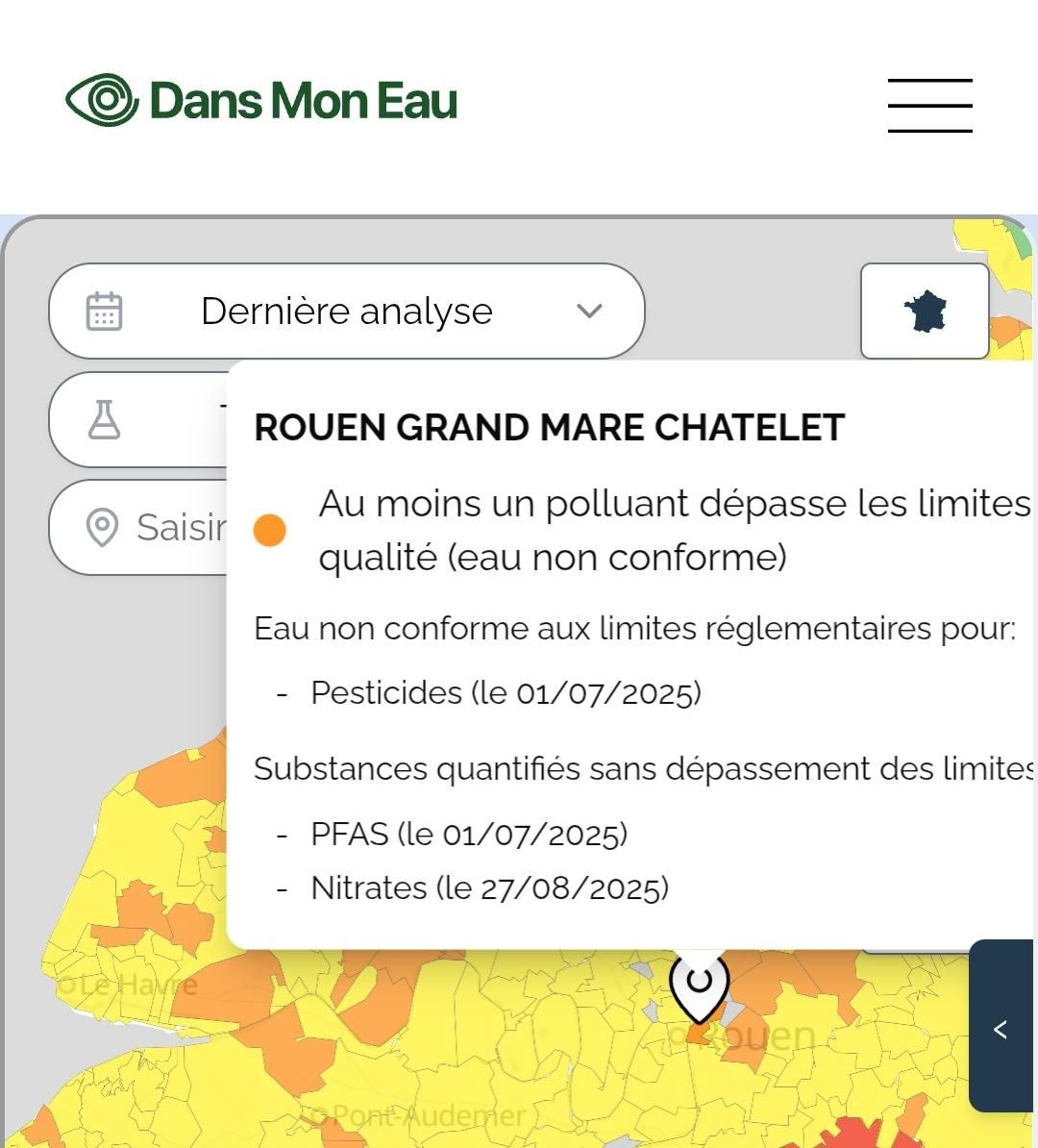Expand the chevron next to Dernière analyse
The image size is (1038, 1148).
click(x=589, y=312)
